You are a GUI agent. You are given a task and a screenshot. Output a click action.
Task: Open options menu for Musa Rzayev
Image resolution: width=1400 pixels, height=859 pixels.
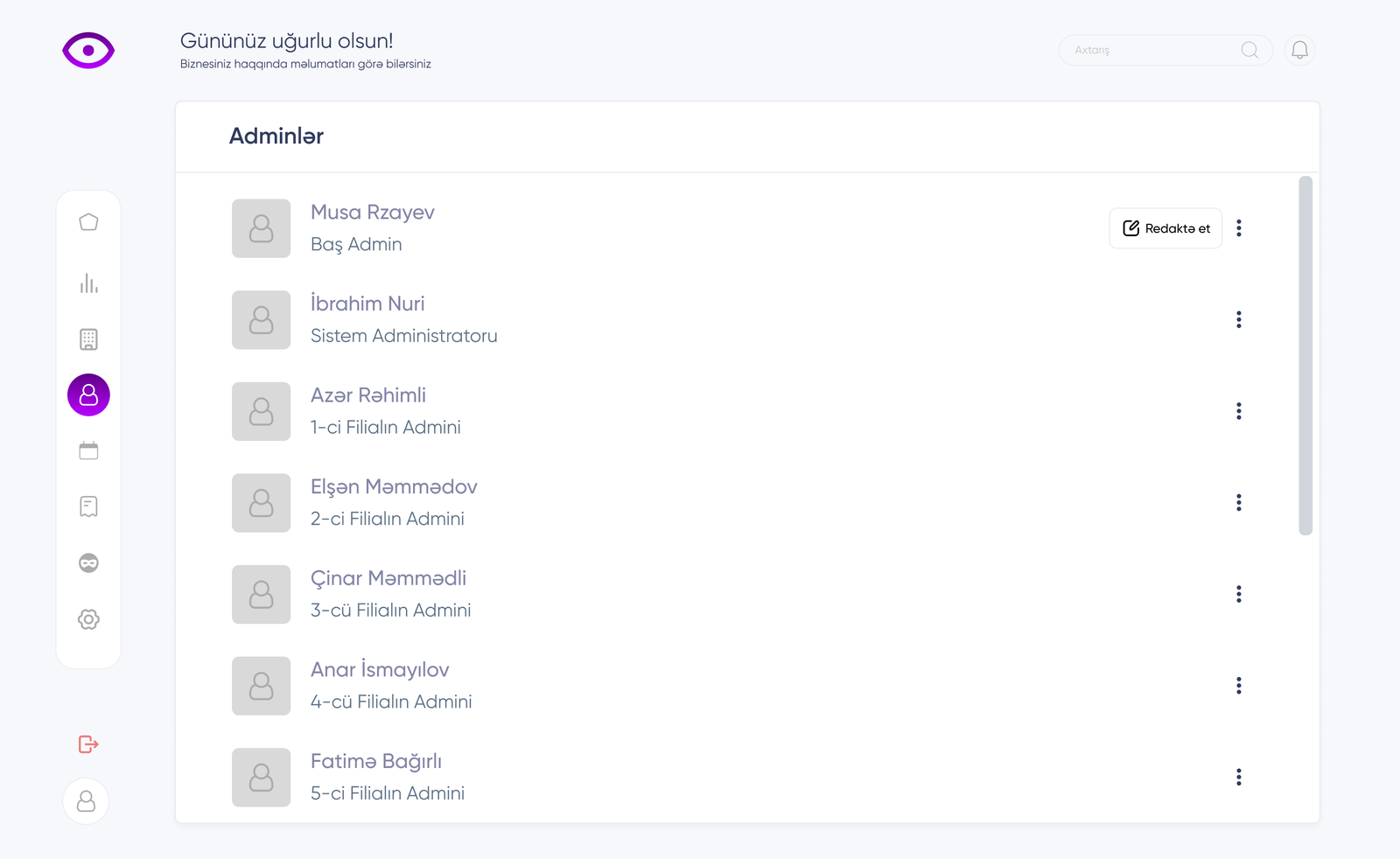[1238, 228]
